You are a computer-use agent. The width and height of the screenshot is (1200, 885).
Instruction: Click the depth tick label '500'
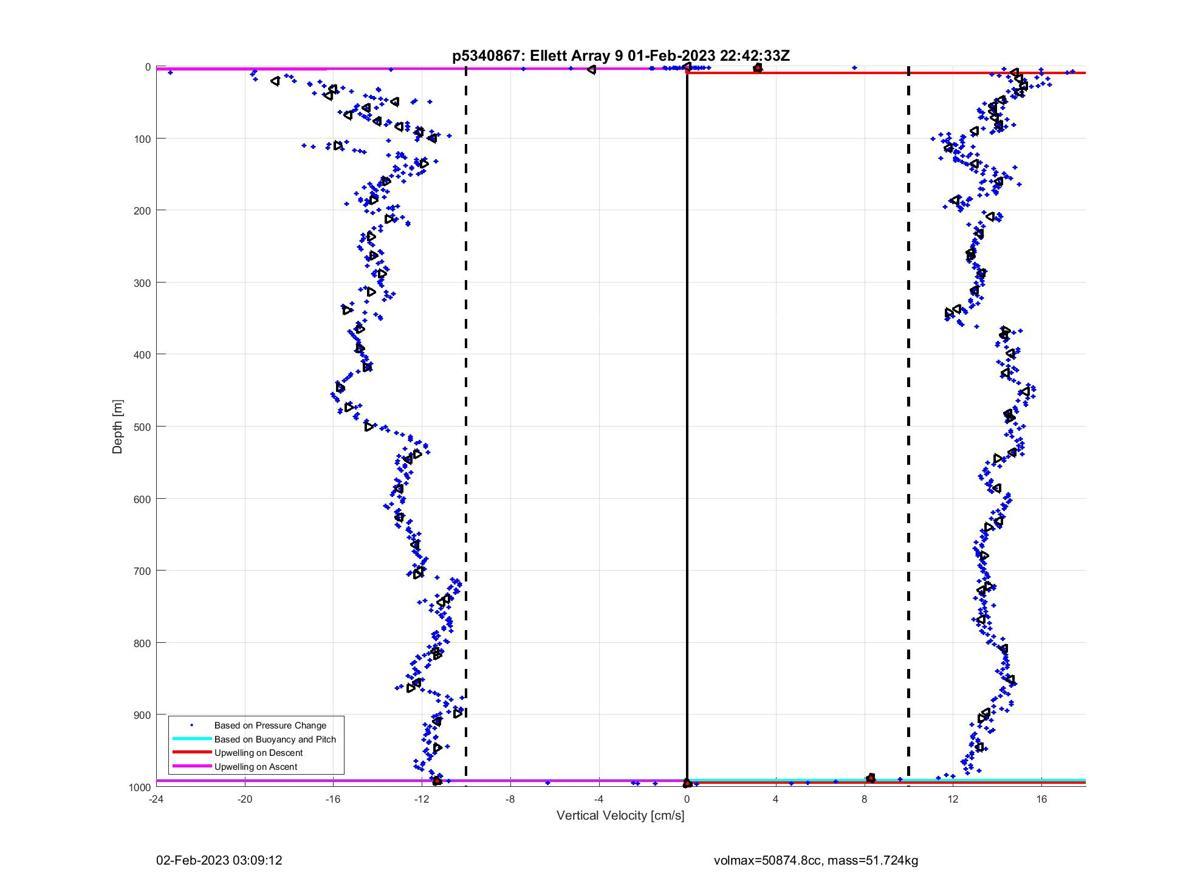coord(142,427)
